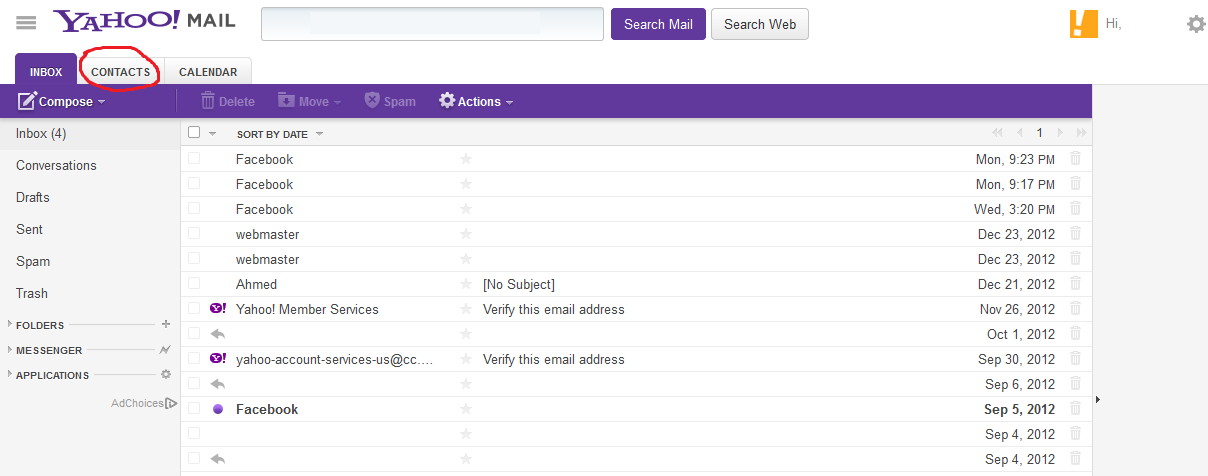Open settings gear in top right
The image size is (1208, 476).
click(1196, 24)
